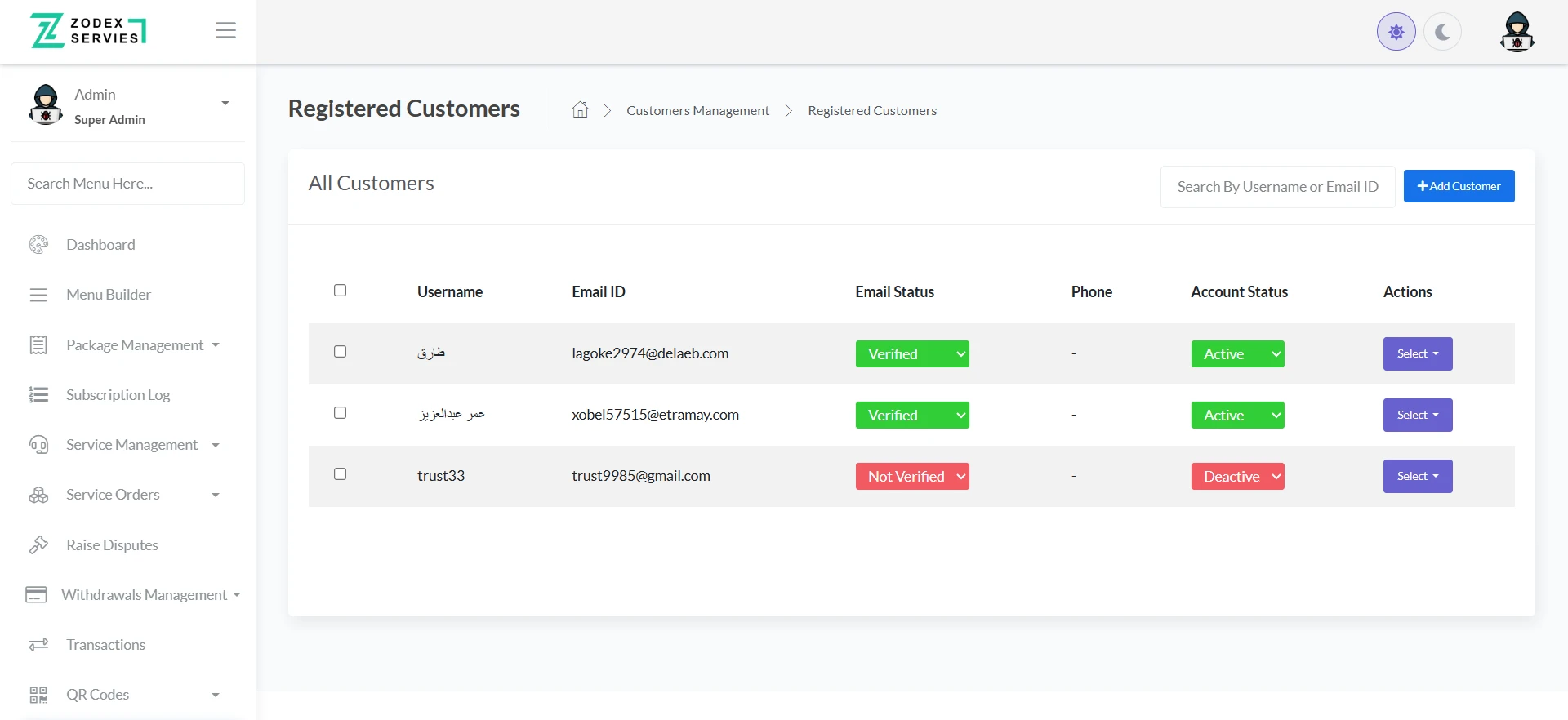1568x720 pixels.
Task: Open Not Verified email status dropdown
Action: 912,477
